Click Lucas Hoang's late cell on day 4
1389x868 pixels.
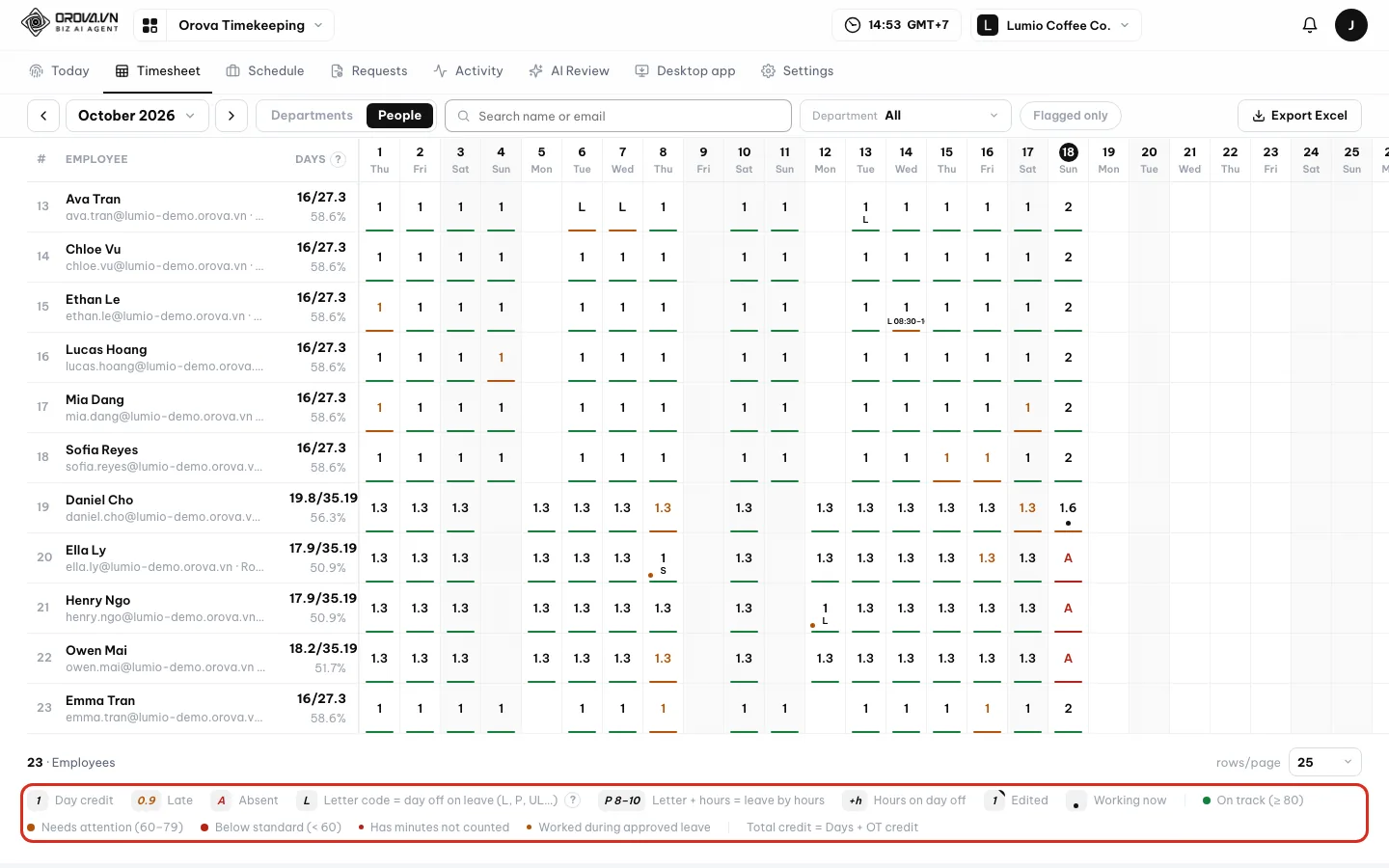(501, 358)
